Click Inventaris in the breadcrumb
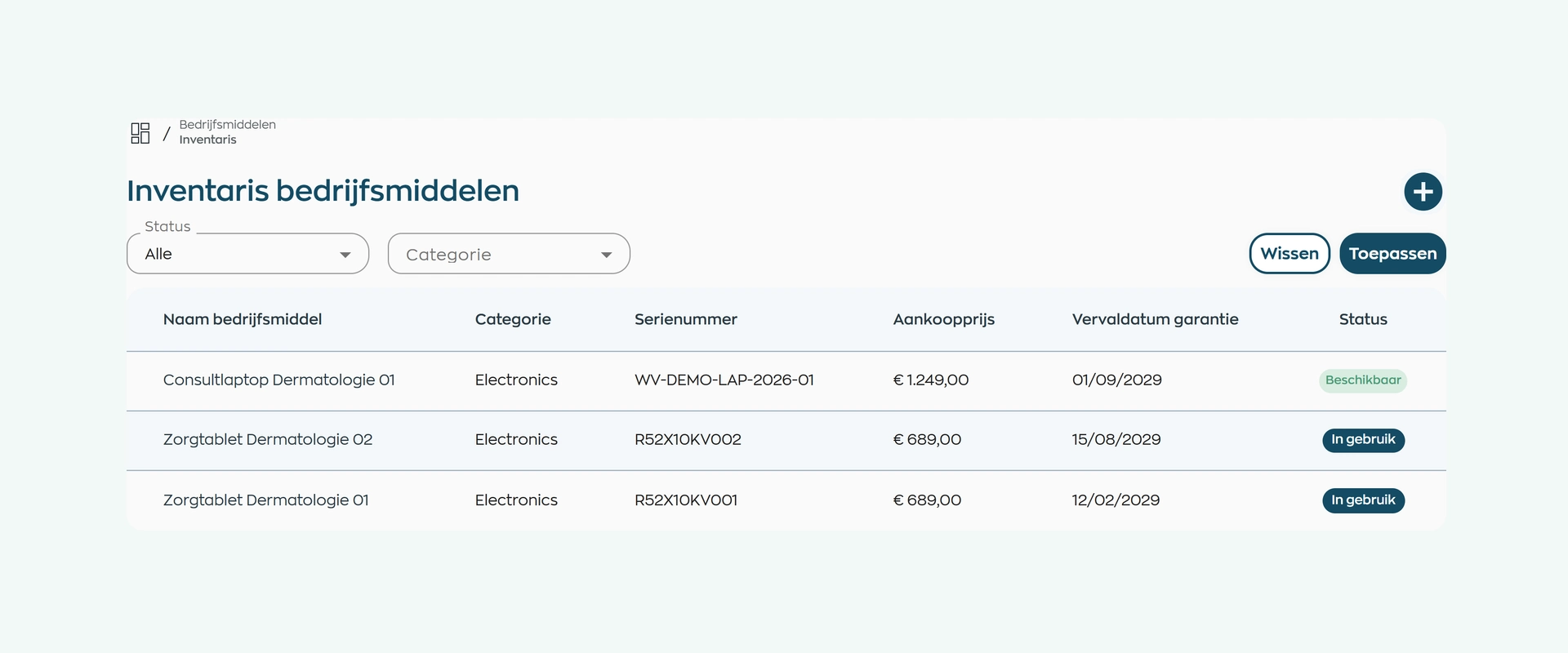The width and height of the screenshot is (1568, 653). (x=208, y=140)
